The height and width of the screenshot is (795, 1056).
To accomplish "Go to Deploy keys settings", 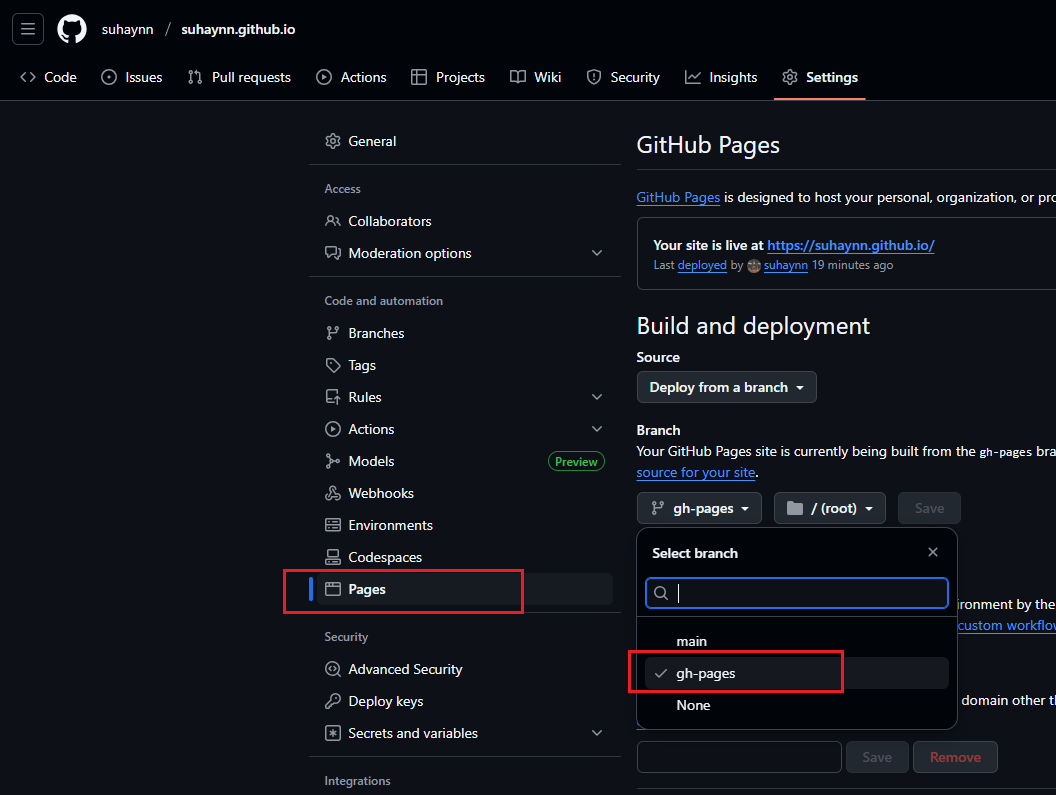I will pos(385,701).
